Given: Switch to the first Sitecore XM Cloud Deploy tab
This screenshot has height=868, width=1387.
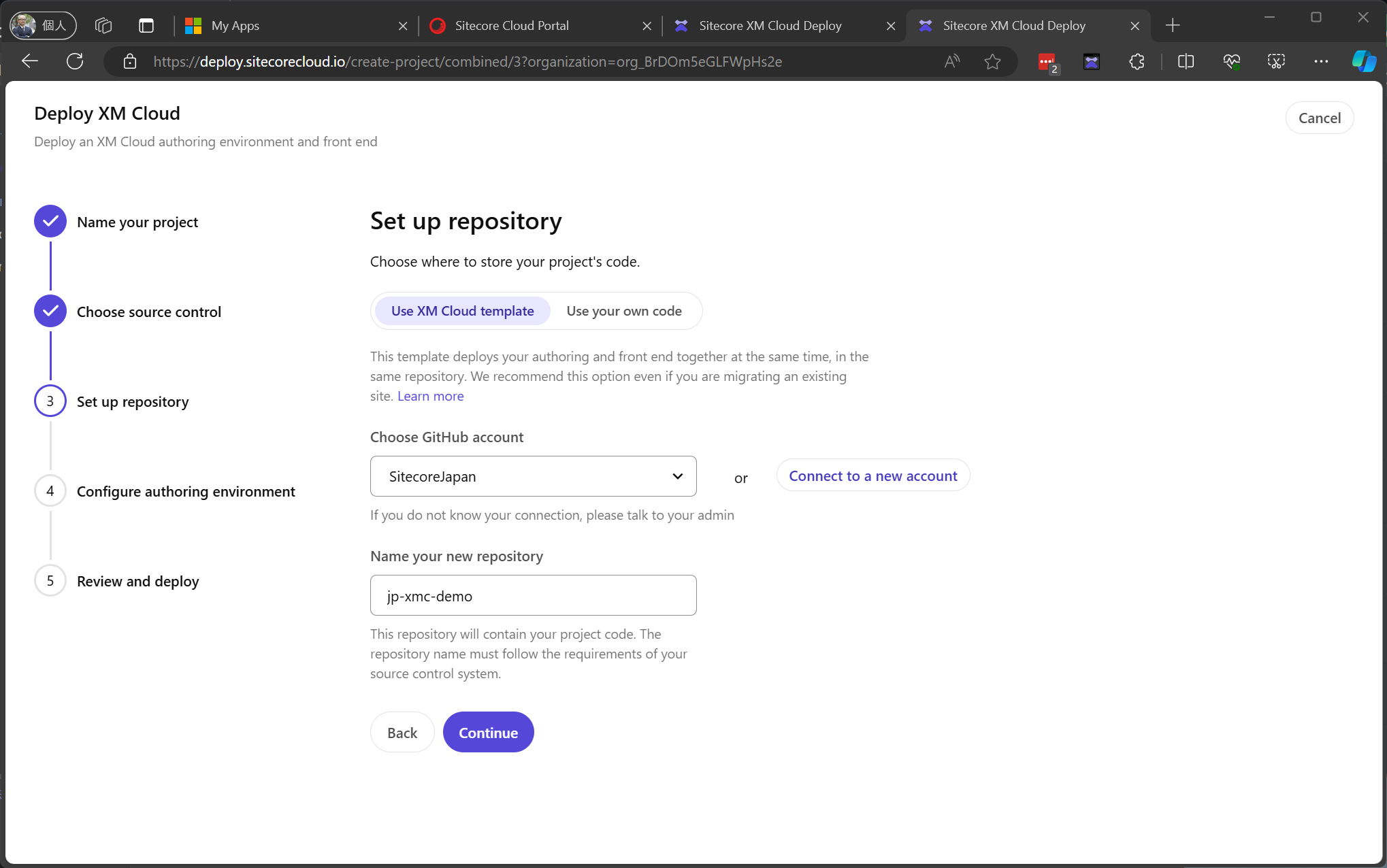Looking at the screenshot, I should pyautogui.click(x=784, y=26).
